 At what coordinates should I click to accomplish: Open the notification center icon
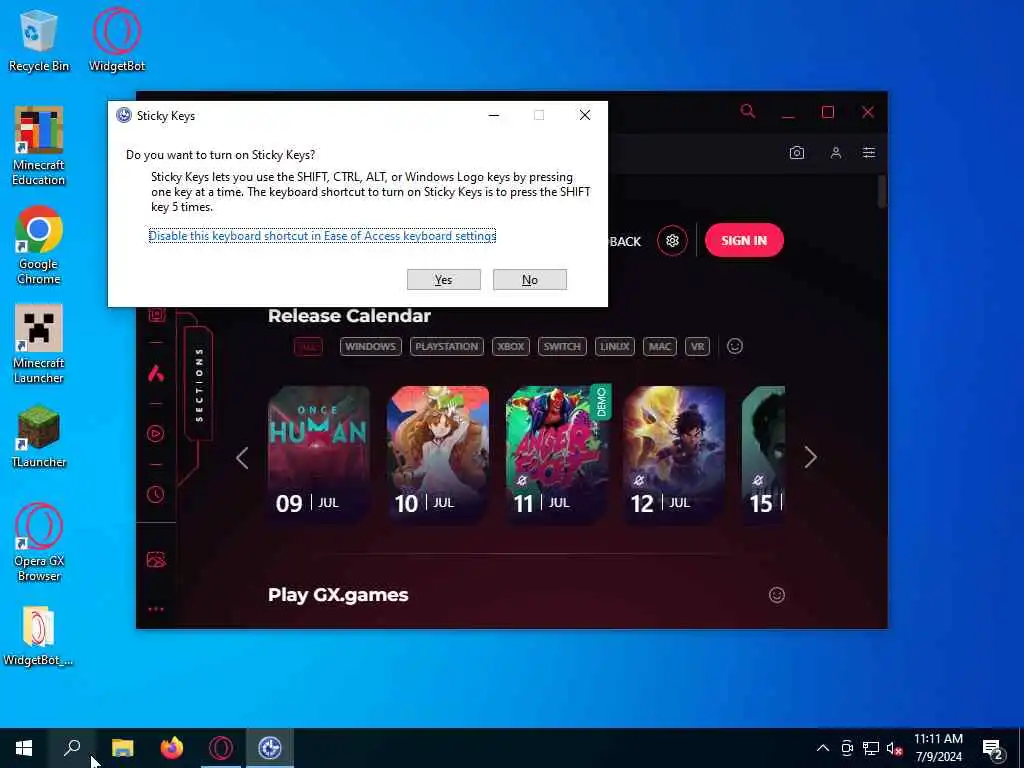(993, 749)
